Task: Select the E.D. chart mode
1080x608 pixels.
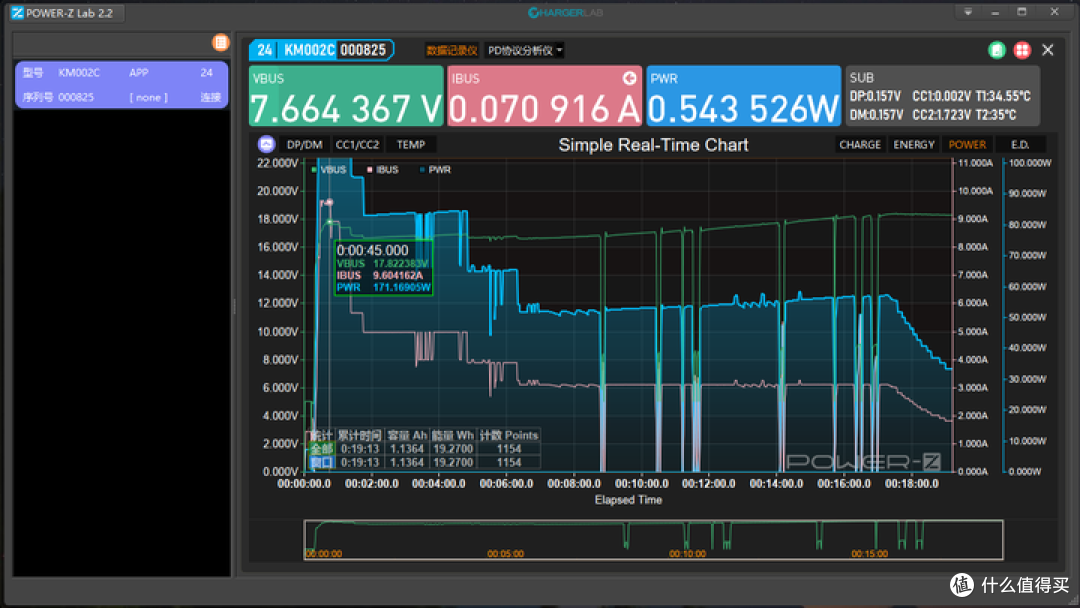Action: [x=1020, y=145]
